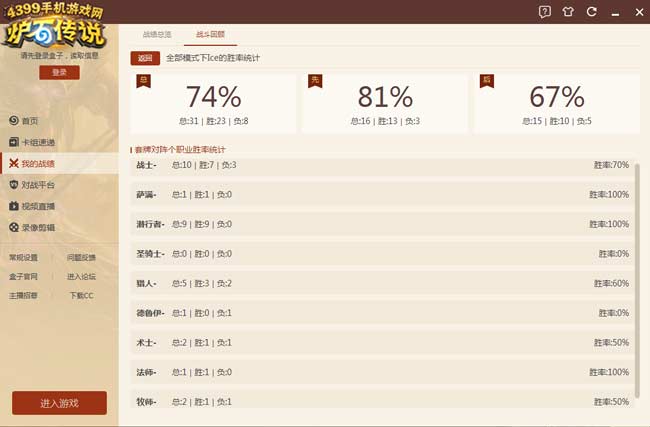Click the 74% overall win rate card

(x=213, y=103)
